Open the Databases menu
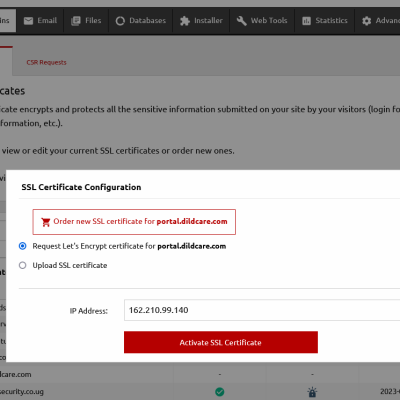 (141, 21)
